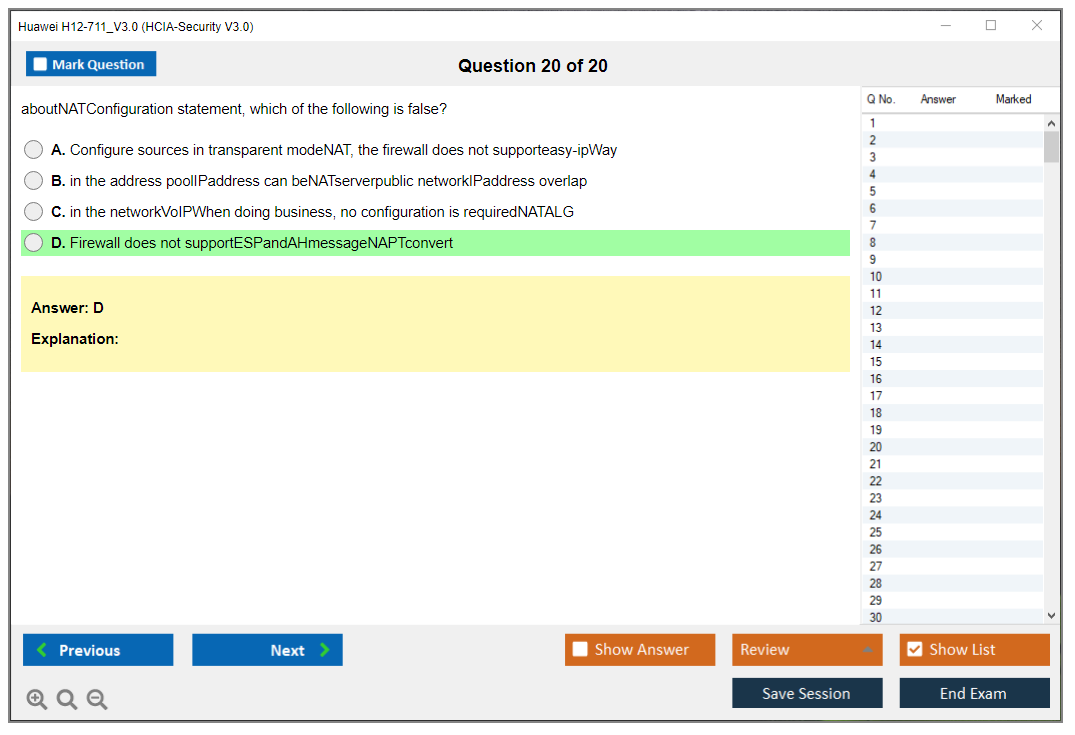Uncheck the Show List checkbox
Image resolution: width=1075 pixels, height=735 pixels.
pyautogui.click(x=914, y=650)
